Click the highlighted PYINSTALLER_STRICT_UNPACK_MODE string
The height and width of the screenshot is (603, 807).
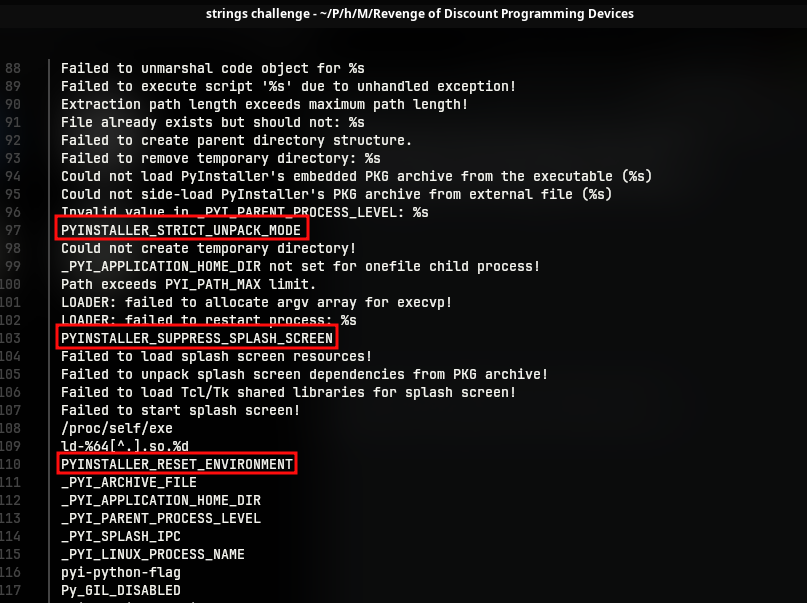(180, 230)
